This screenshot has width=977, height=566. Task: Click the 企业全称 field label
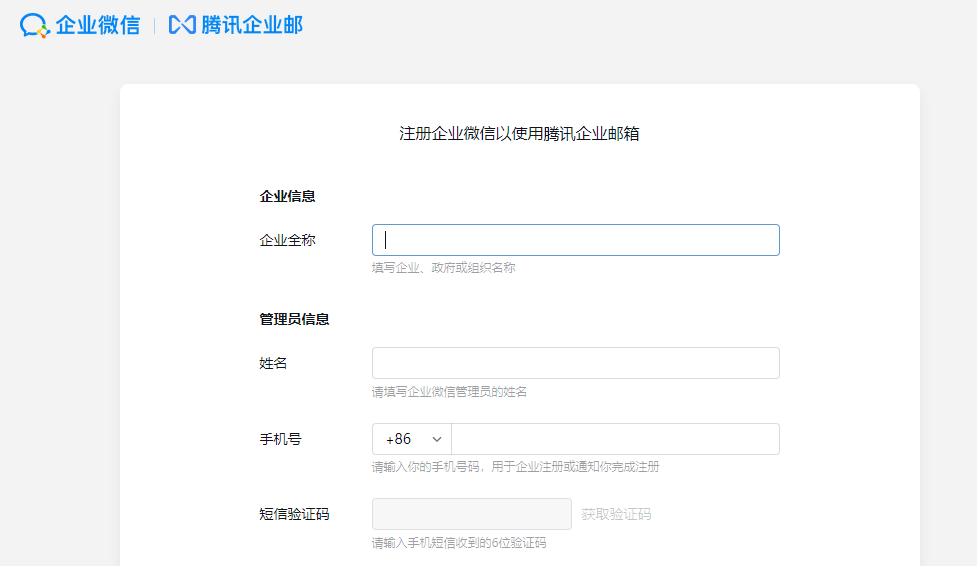click(287, 240)
